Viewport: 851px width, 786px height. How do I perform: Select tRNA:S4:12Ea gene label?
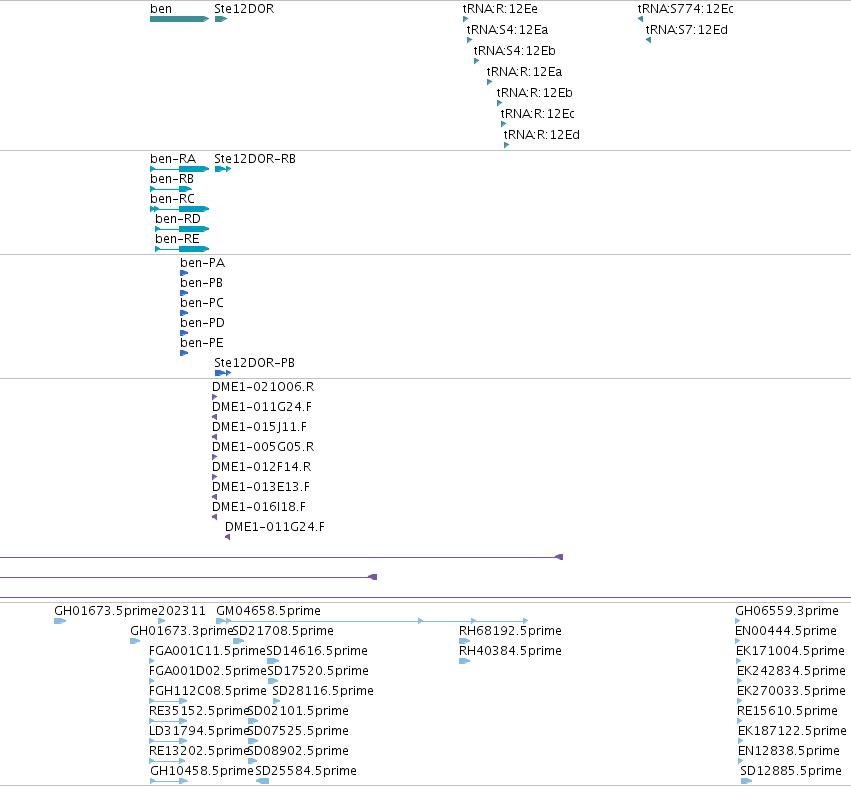point(507,30)
